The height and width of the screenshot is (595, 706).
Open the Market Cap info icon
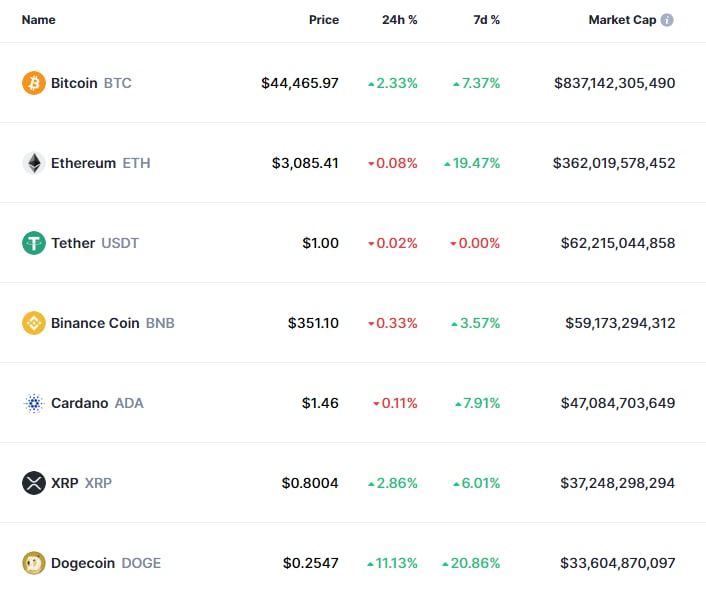667,20
